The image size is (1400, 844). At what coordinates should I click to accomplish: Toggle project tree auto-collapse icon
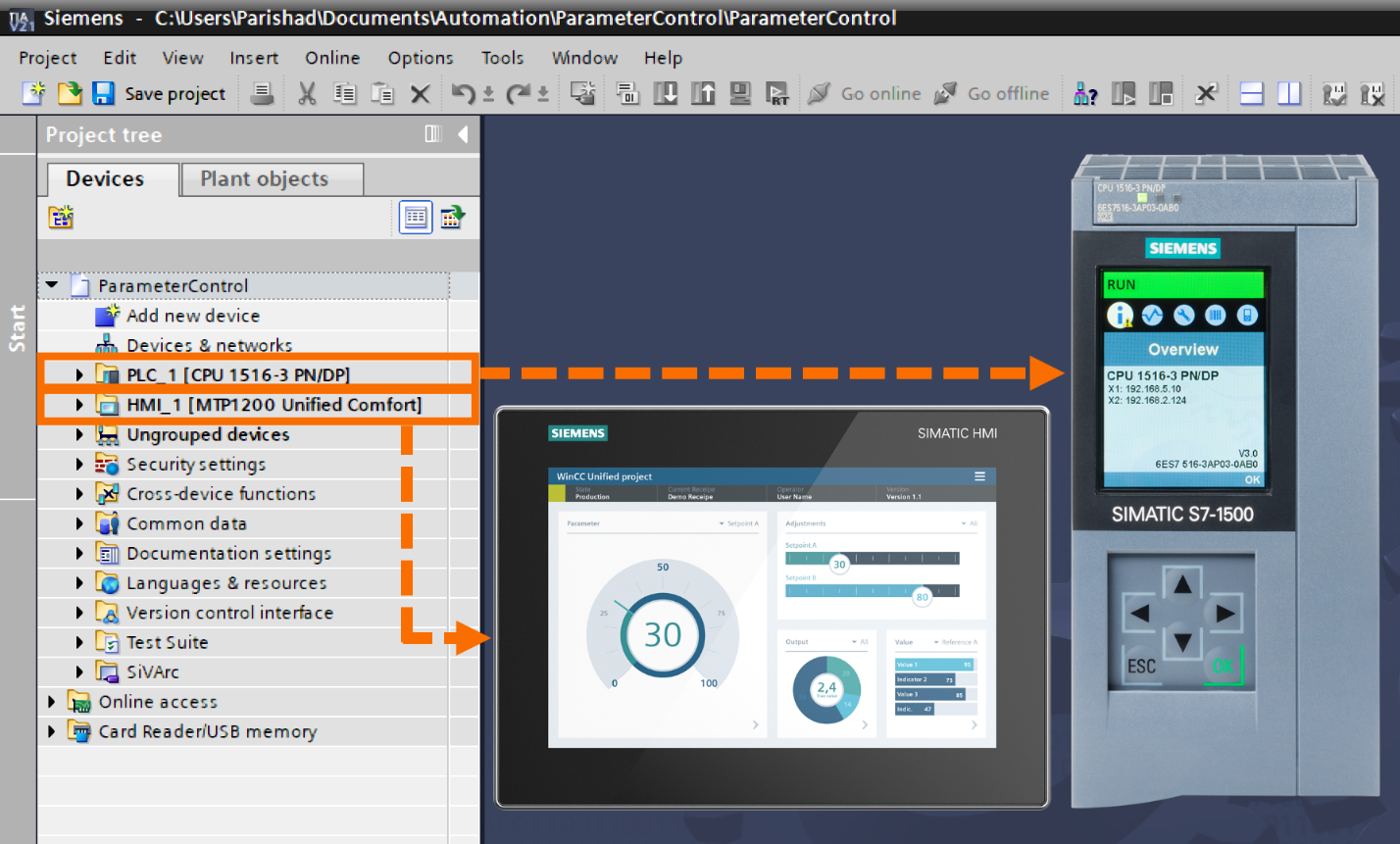tap(433, 134)
